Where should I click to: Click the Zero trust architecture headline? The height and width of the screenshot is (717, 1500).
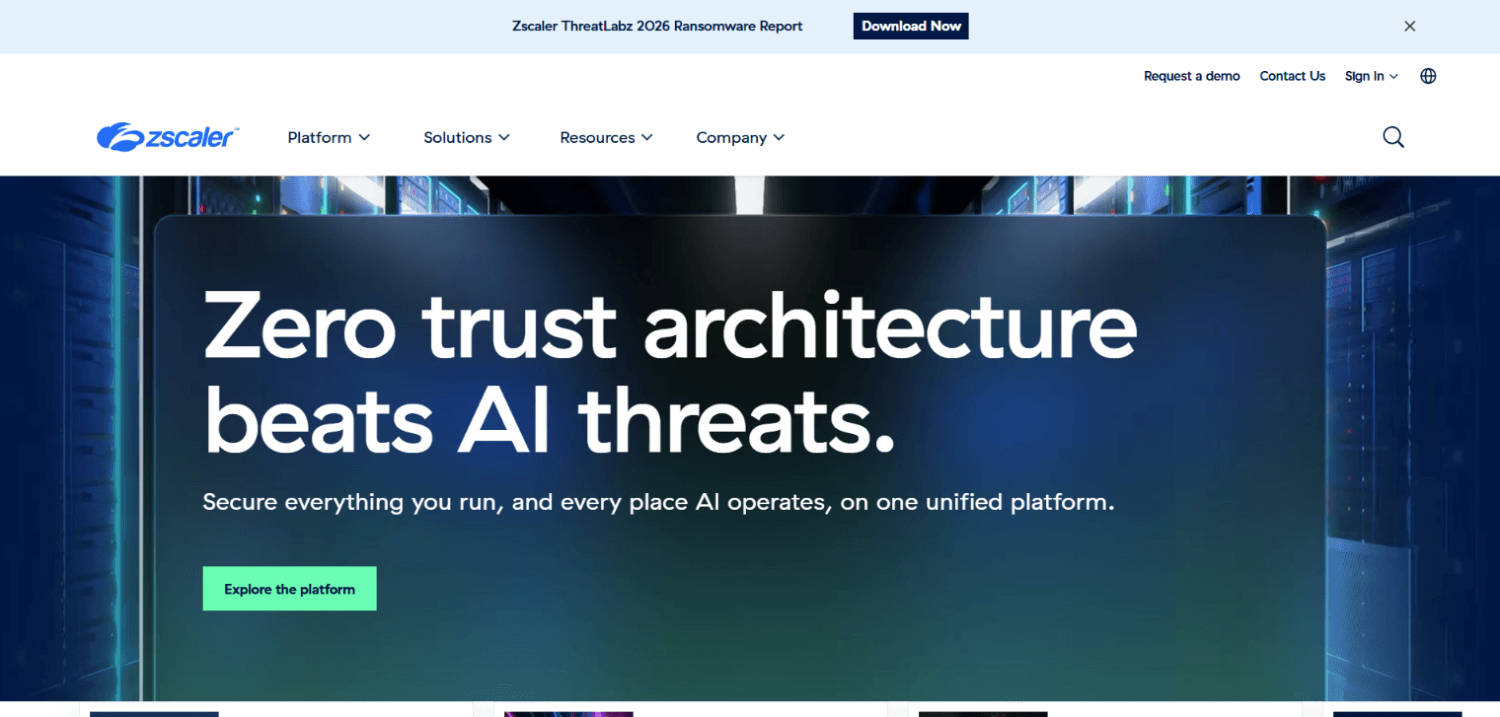click(670, 372)
